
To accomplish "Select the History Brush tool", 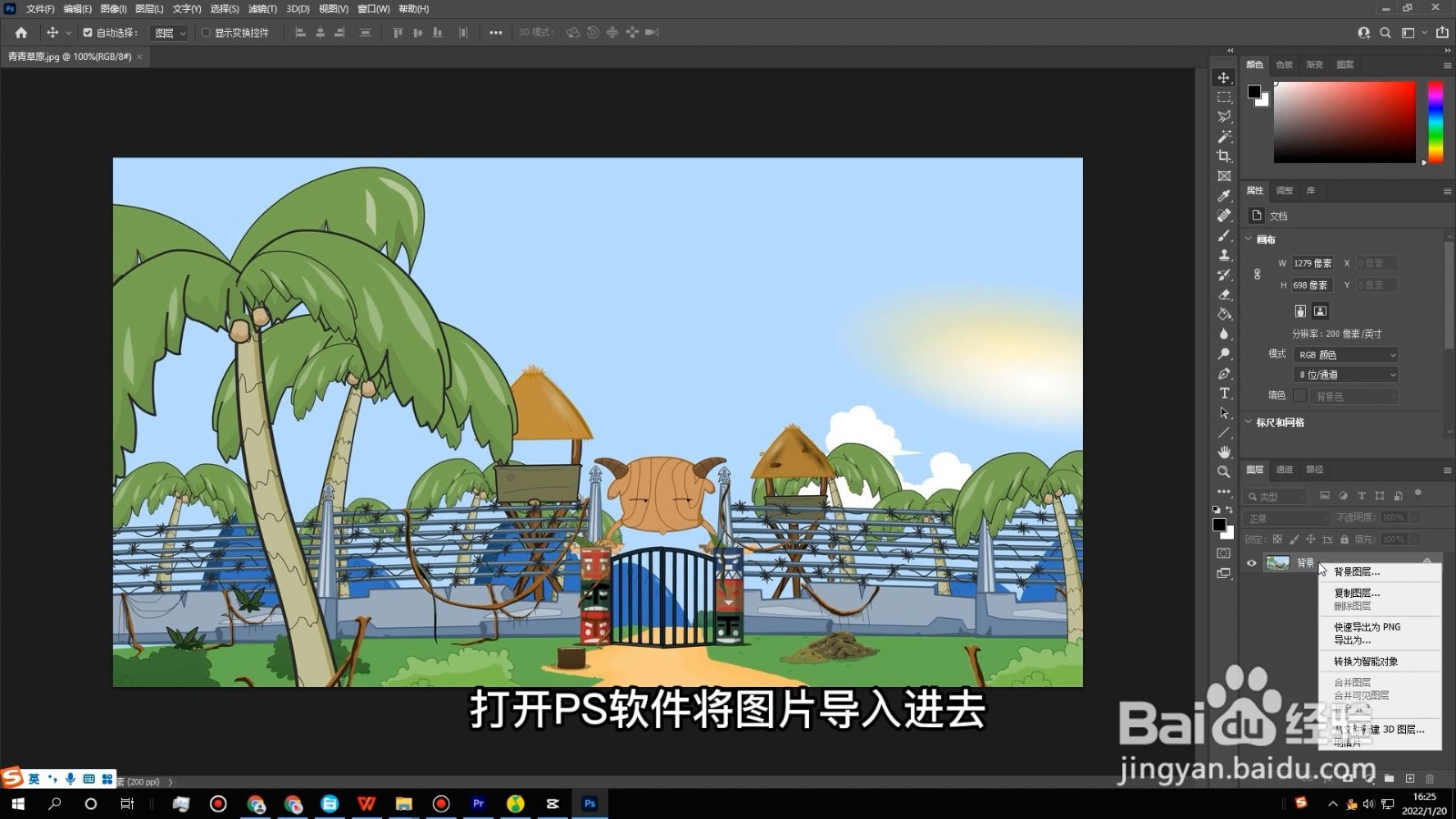I will coord(1224,275).
